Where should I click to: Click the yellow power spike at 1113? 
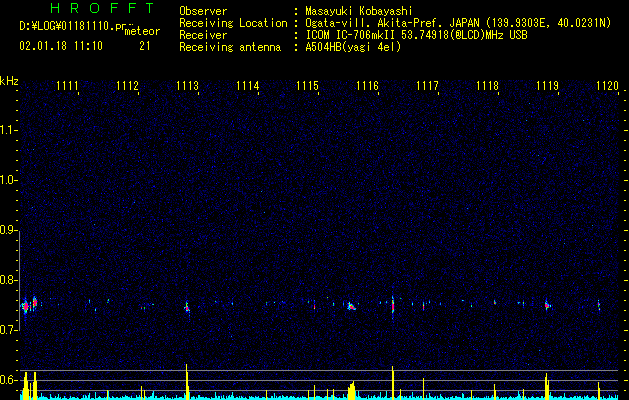[x=187, y=381]
